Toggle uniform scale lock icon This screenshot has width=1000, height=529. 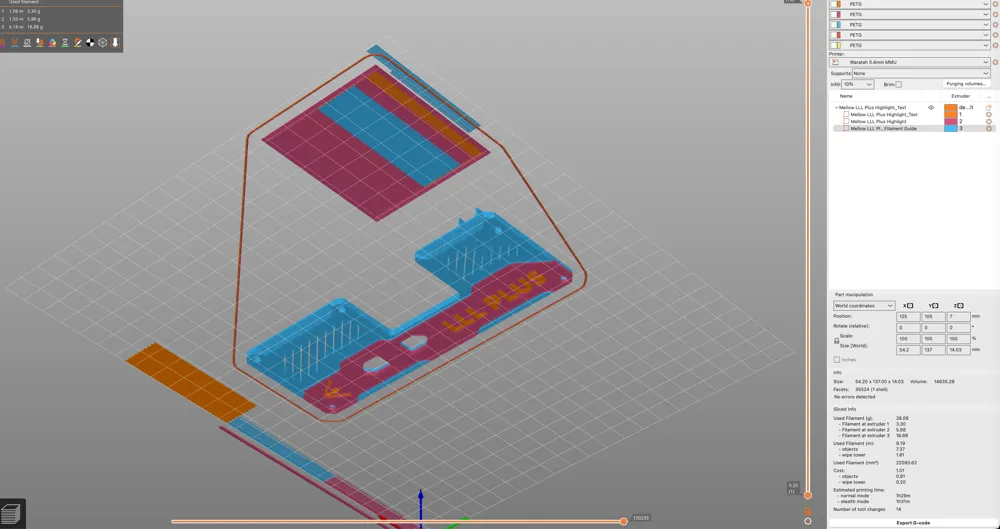click(x=837, y=341)
